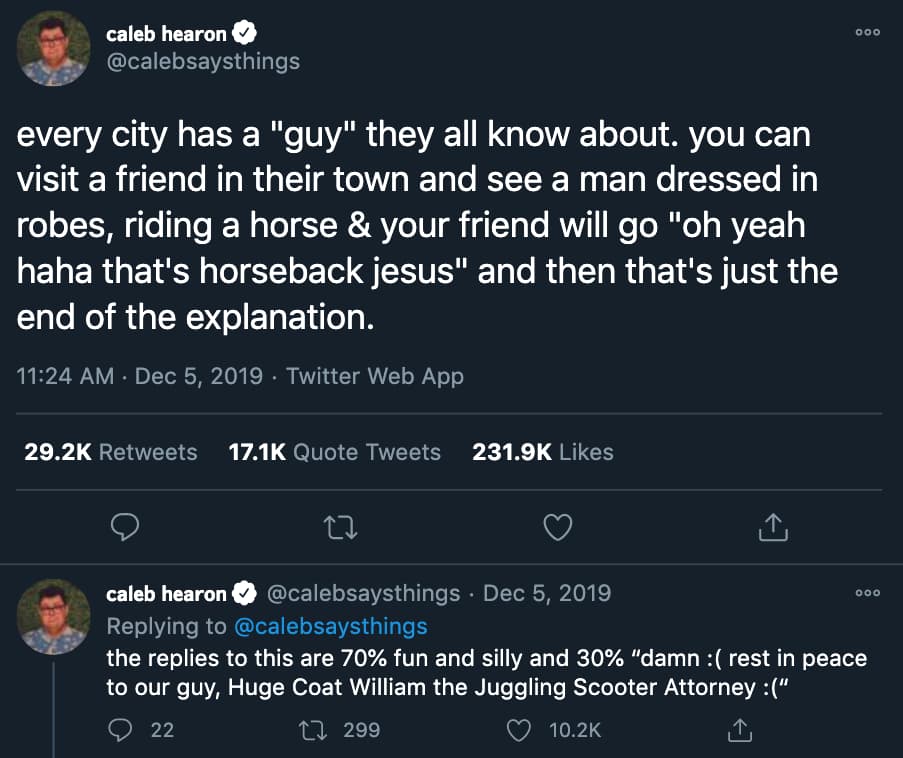Like the reply tweet with 10.2K likes
The width and height of the screenshot is (903, 758).
[521, 730]
